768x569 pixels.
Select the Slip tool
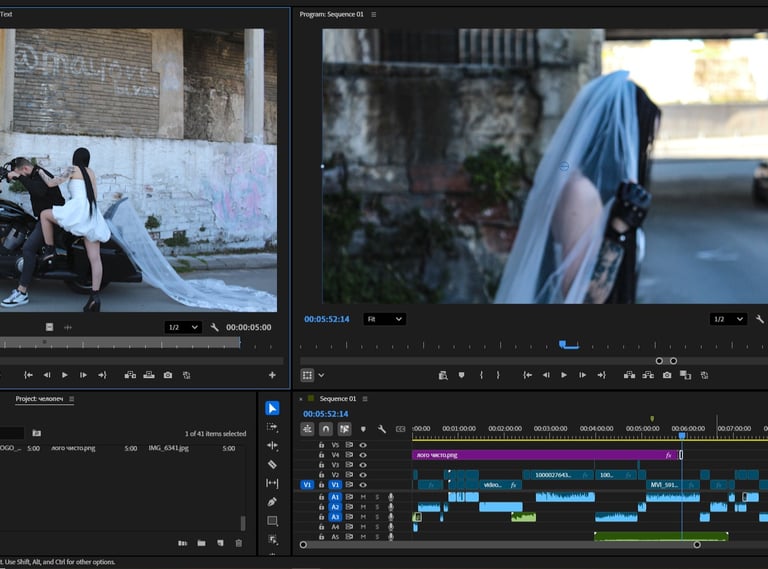point(272,483)
